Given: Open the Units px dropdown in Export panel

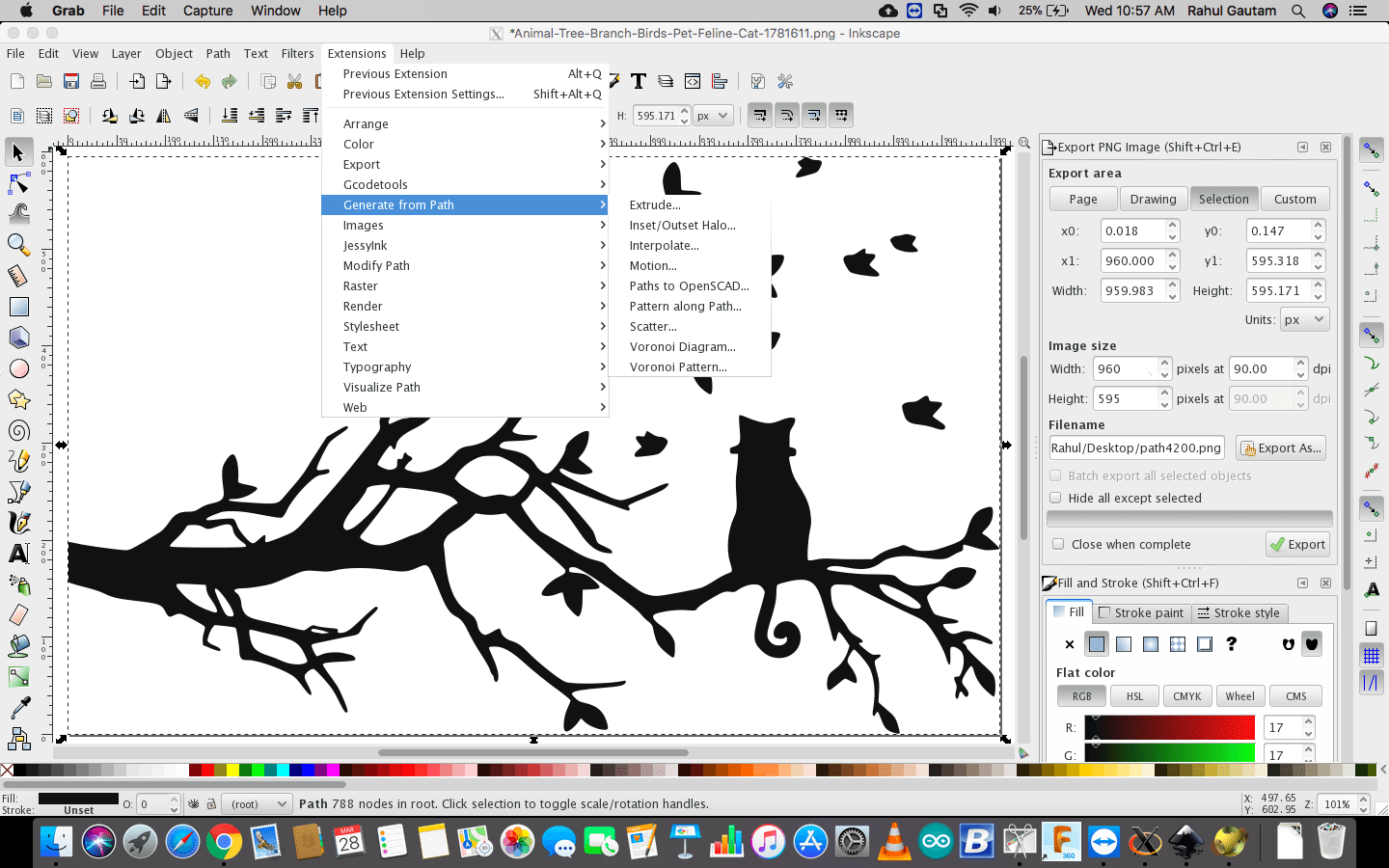Looking at the screenshot, I should click(1305, 319).
